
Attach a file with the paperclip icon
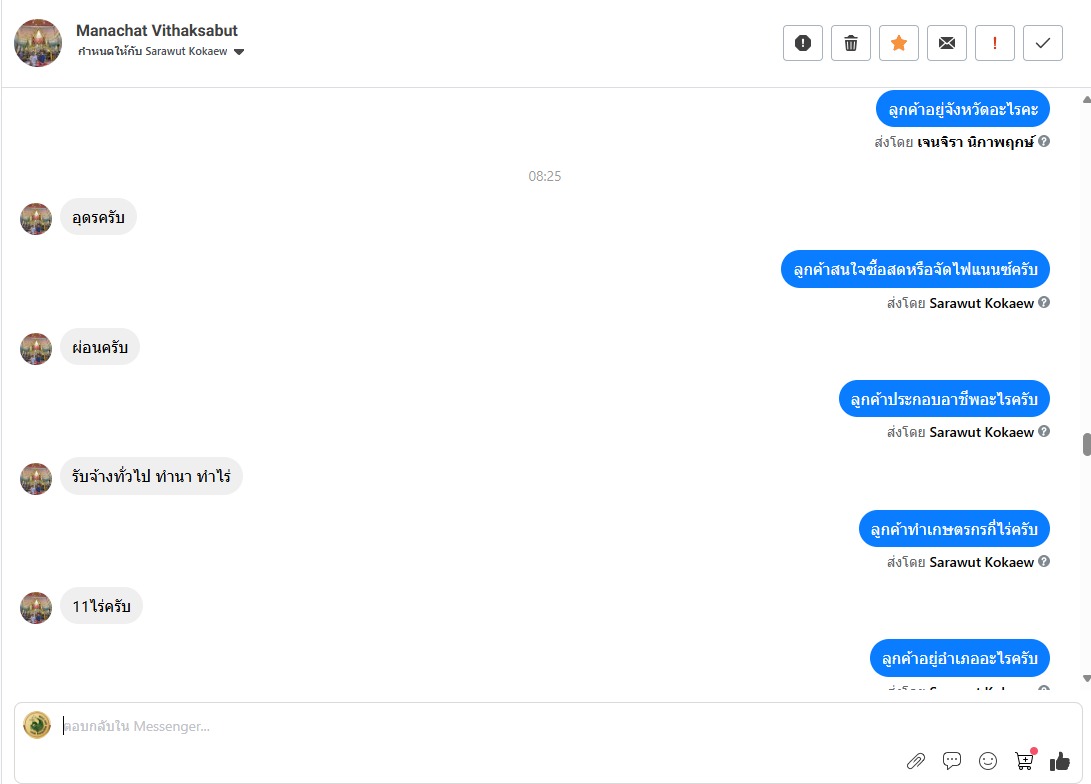click(x=916, y=761)
